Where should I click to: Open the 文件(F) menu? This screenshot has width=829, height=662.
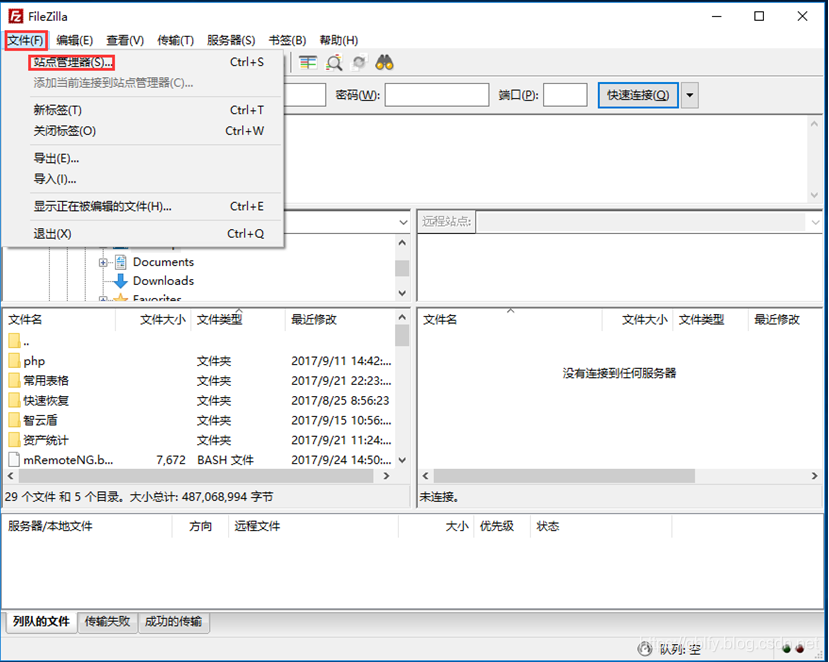pyautogui.click(x=25, y=40)
